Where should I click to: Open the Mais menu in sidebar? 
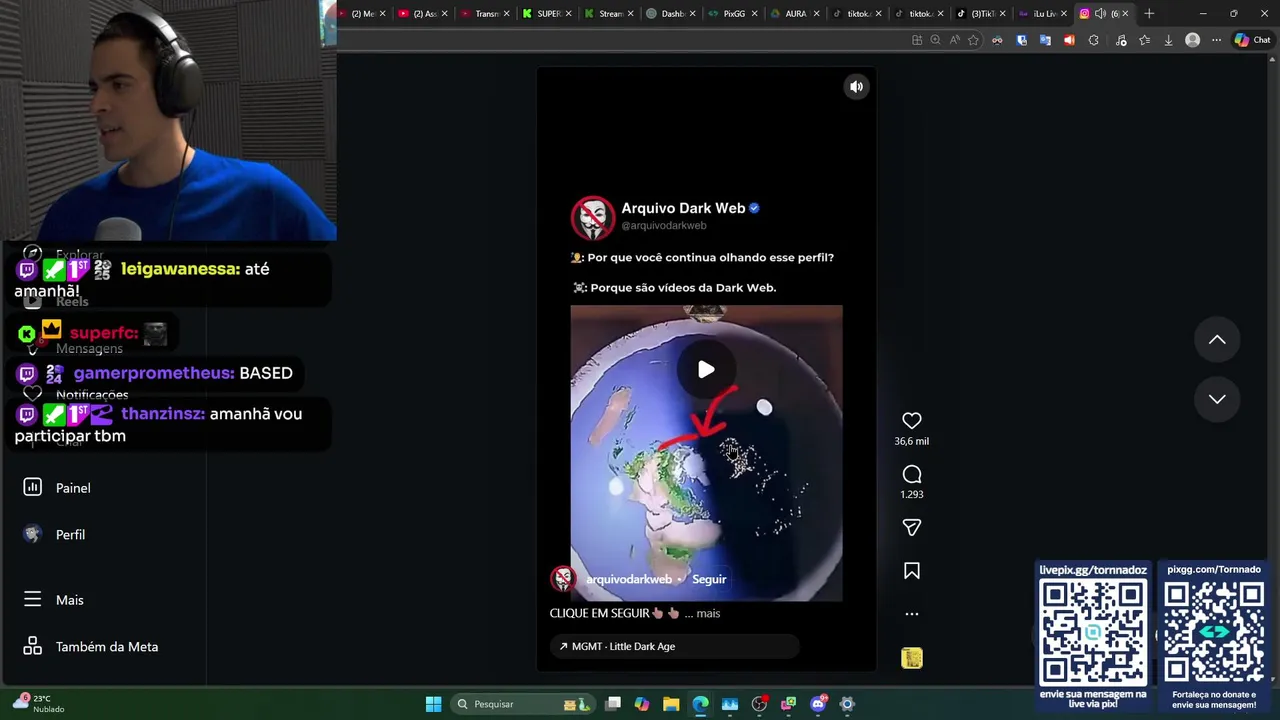coord(70,600)
